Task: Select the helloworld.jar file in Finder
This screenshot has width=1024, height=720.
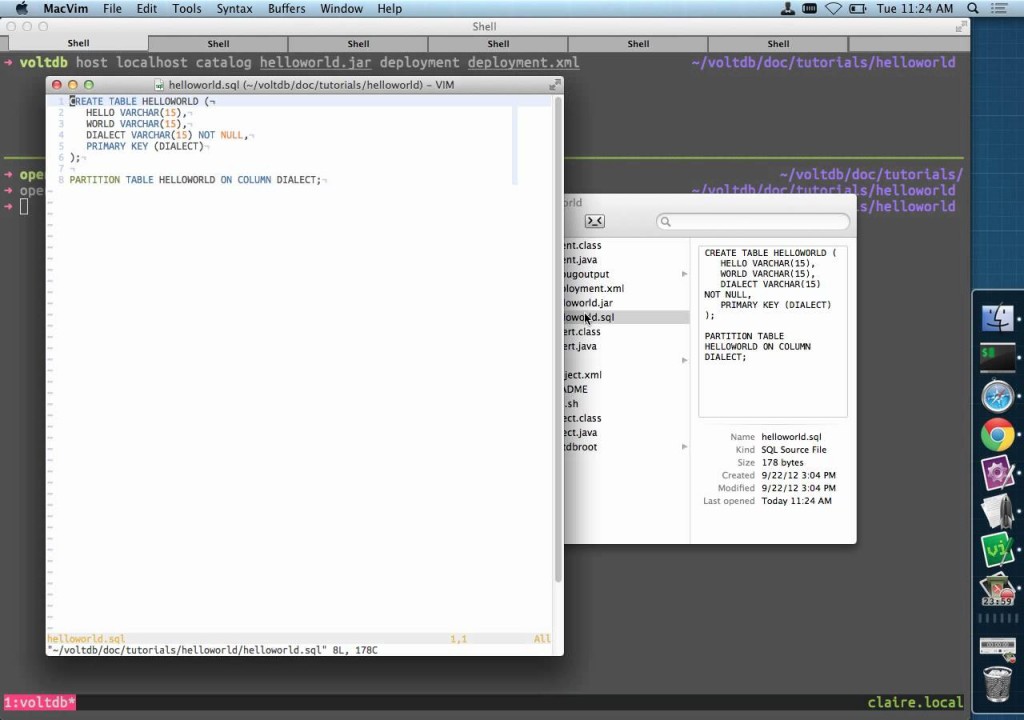Action: pyautogui.click(x=590, y=303)
